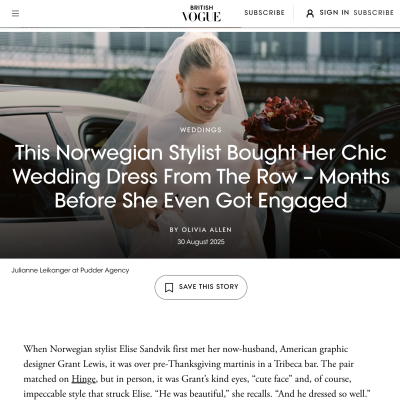This screenshot has width=400, height=400.
Task: Click the Julianne Leikanger photo credit
Action: tap(70, 270)
